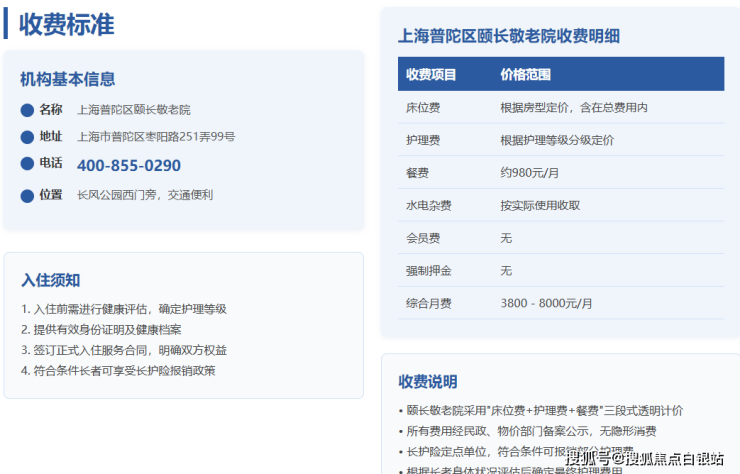Click the 餐费 row label
The width and height of the screenshot is (740, 474).
[x=417, y=173]
